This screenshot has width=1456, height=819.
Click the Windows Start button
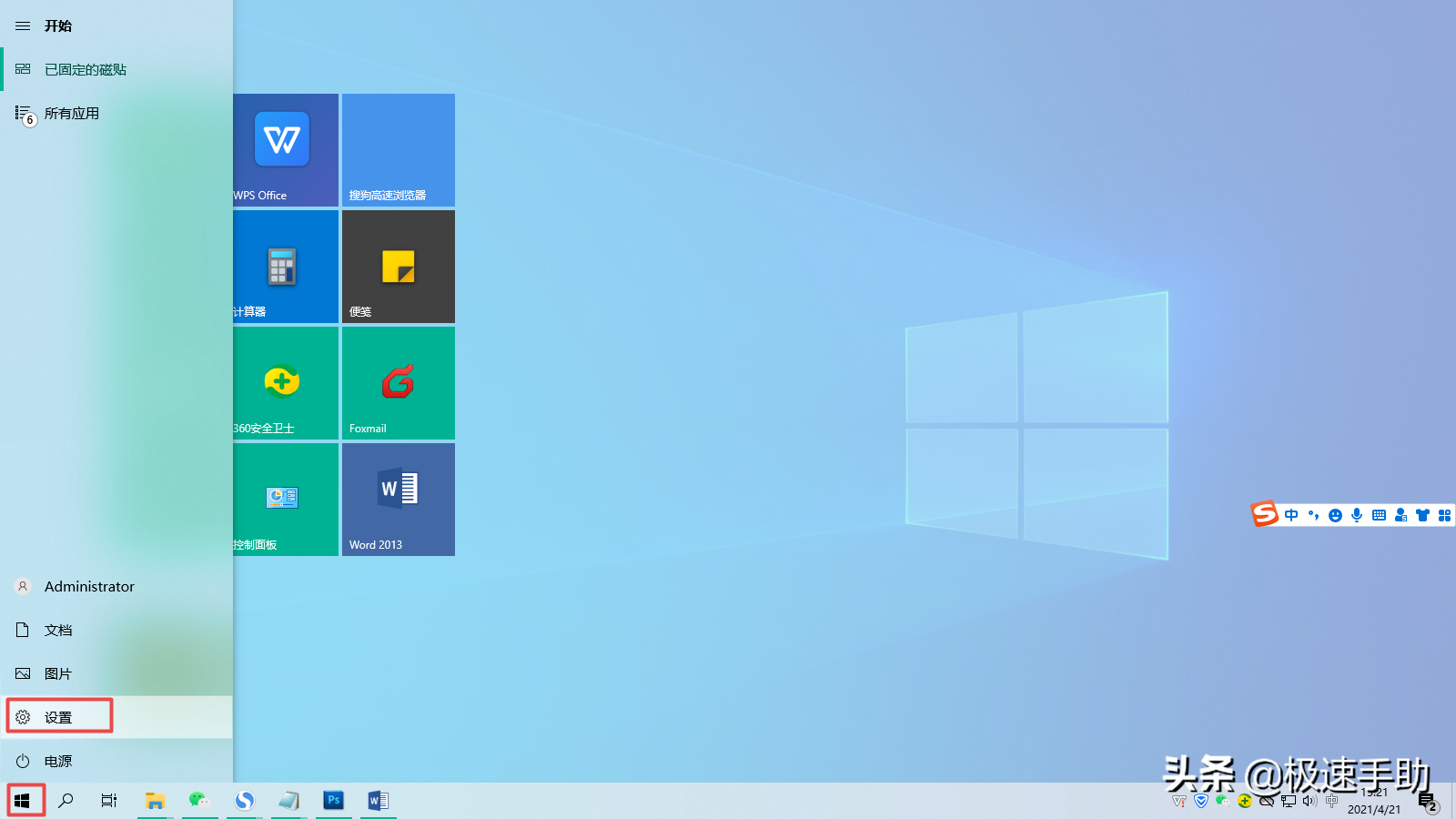23,801
